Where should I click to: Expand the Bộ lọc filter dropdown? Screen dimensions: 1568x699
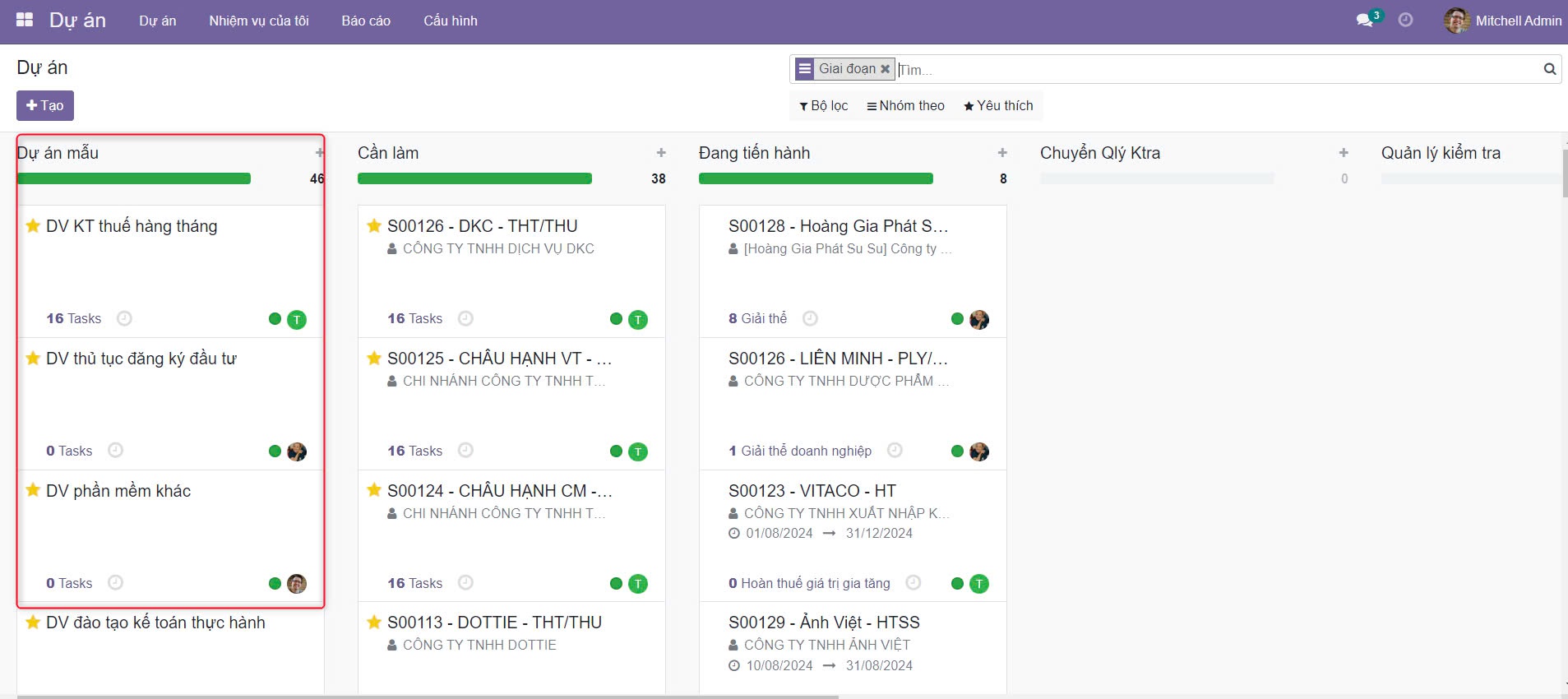[823, 106]
